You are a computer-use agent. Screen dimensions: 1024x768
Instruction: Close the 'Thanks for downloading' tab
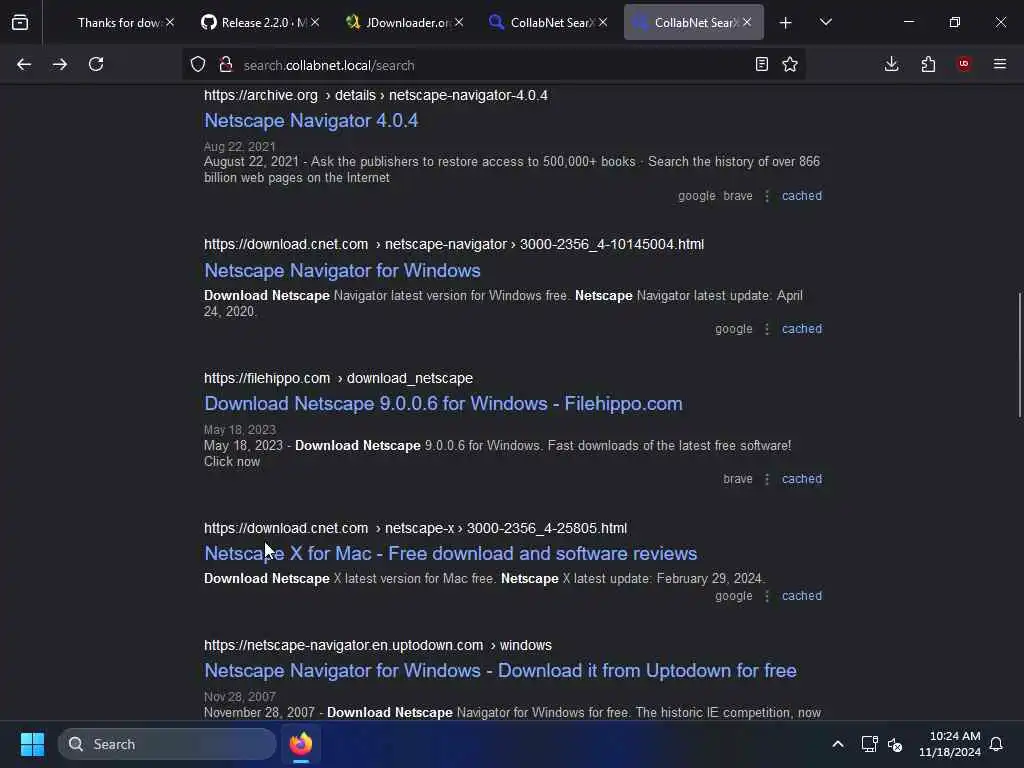coord(170,22)
